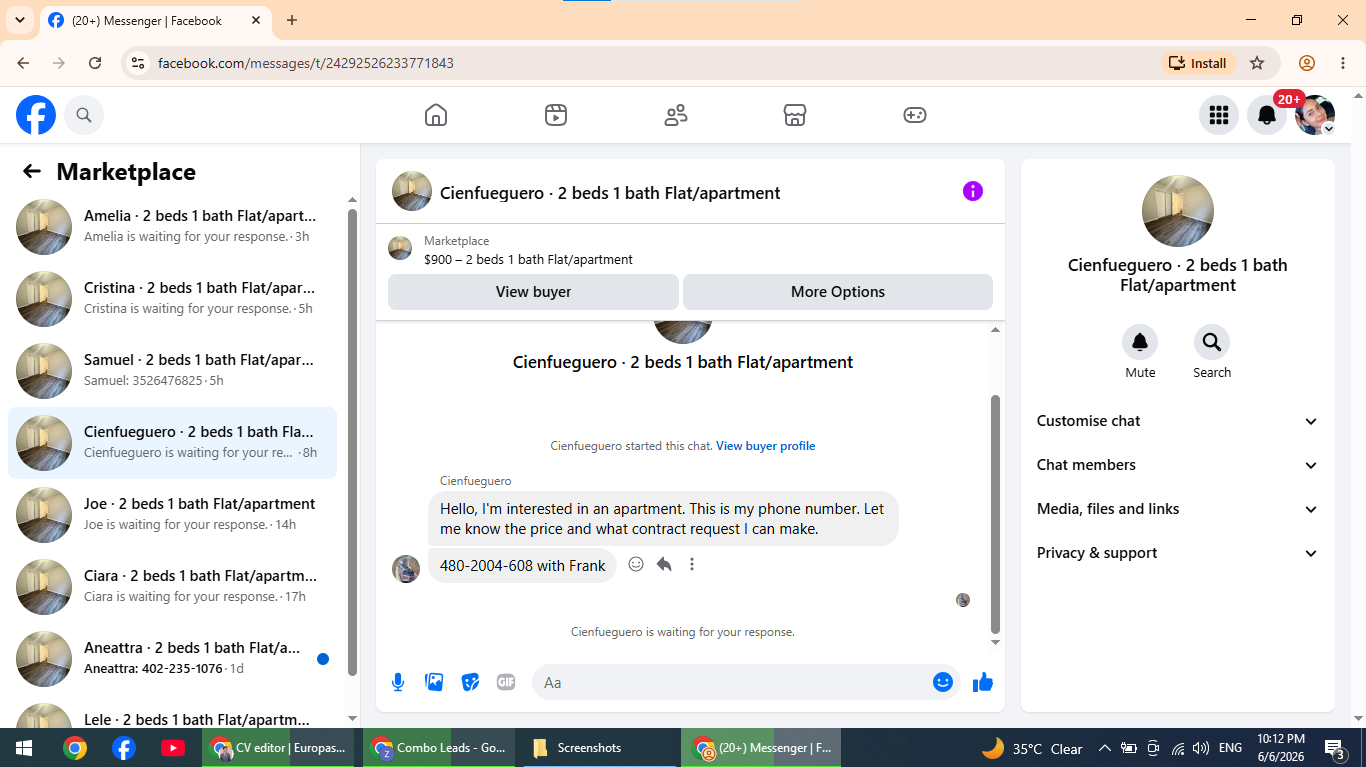Launch YouTube from the taskbar

[x=172, y=748]
